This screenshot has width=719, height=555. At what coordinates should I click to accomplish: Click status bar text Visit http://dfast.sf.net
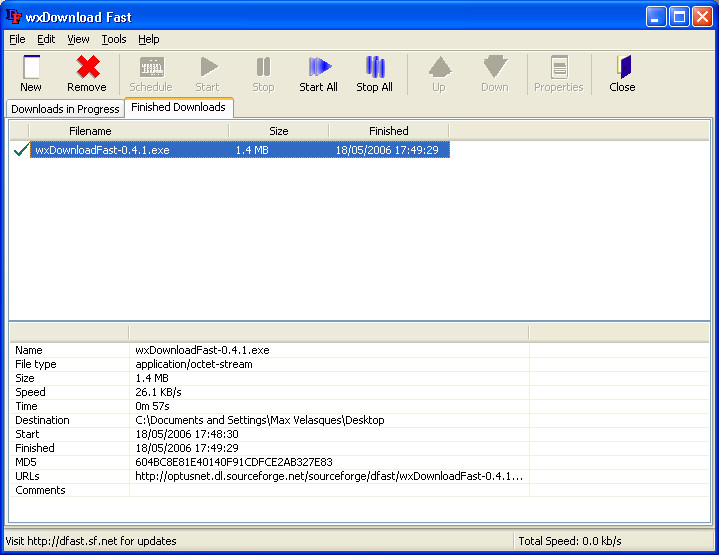tap(91, 541)
